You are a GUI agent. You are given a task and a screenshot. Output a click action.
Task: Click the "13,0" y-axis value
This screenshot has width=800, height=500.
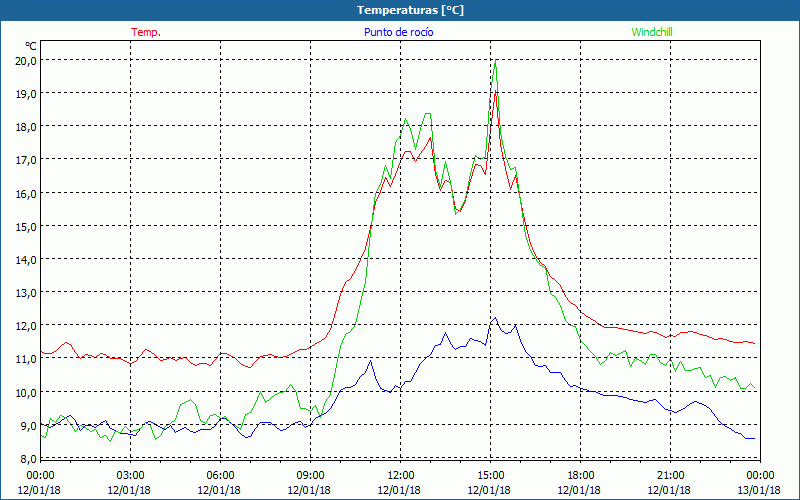pyautogui.click(x=26, y=293)
